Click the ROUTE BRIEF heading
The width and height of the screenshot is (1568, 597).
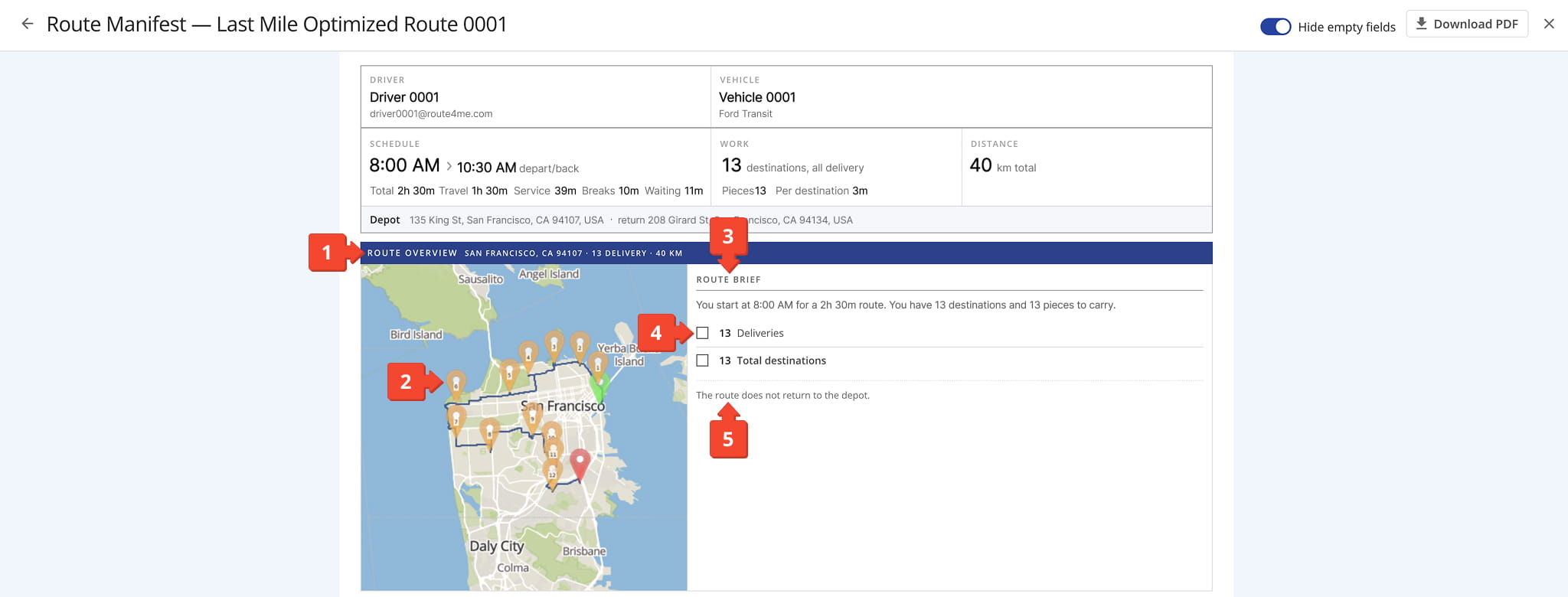pos(729,280)
